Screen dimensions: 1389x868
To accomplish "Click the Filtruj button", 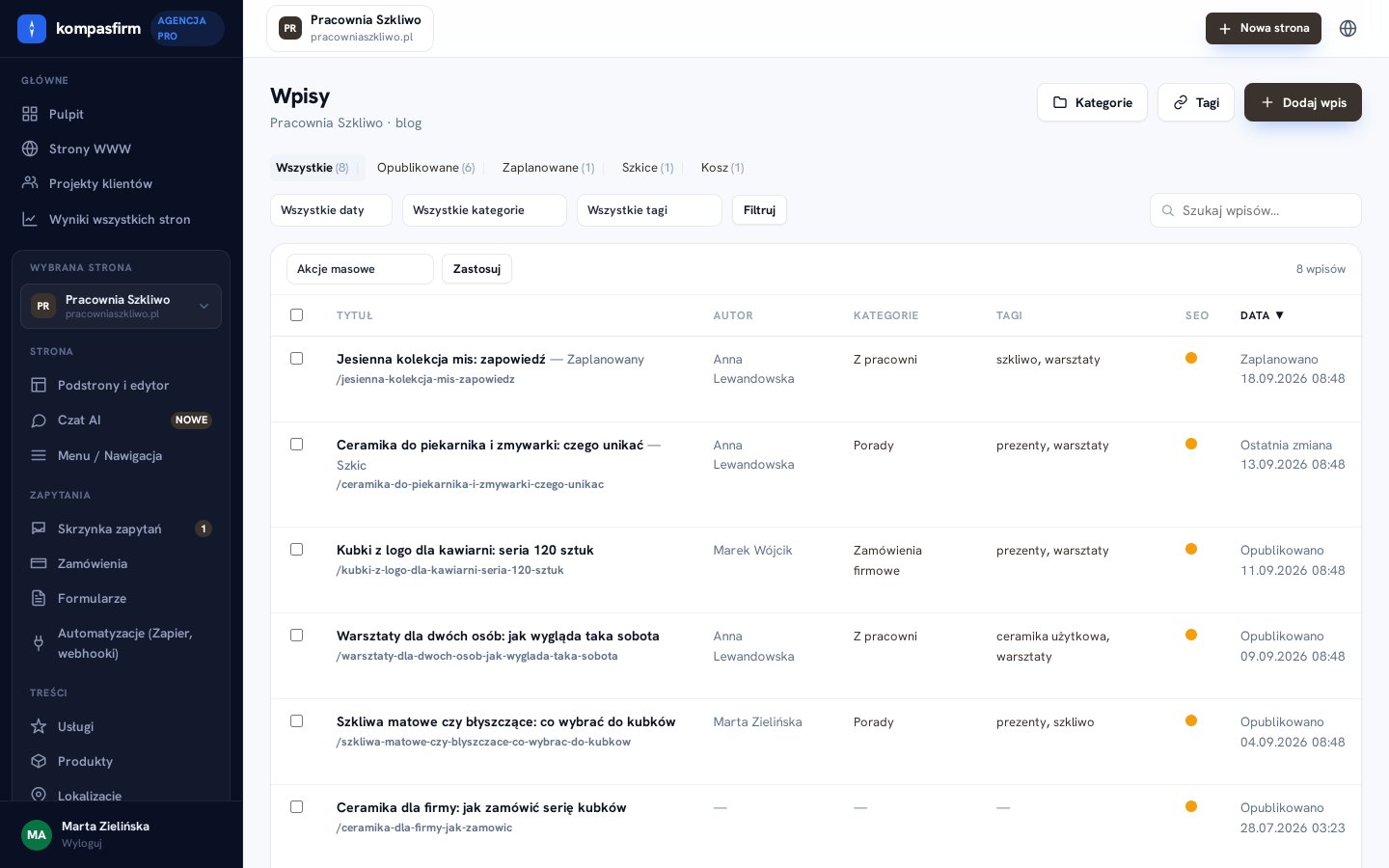I will tap(759, 210).
